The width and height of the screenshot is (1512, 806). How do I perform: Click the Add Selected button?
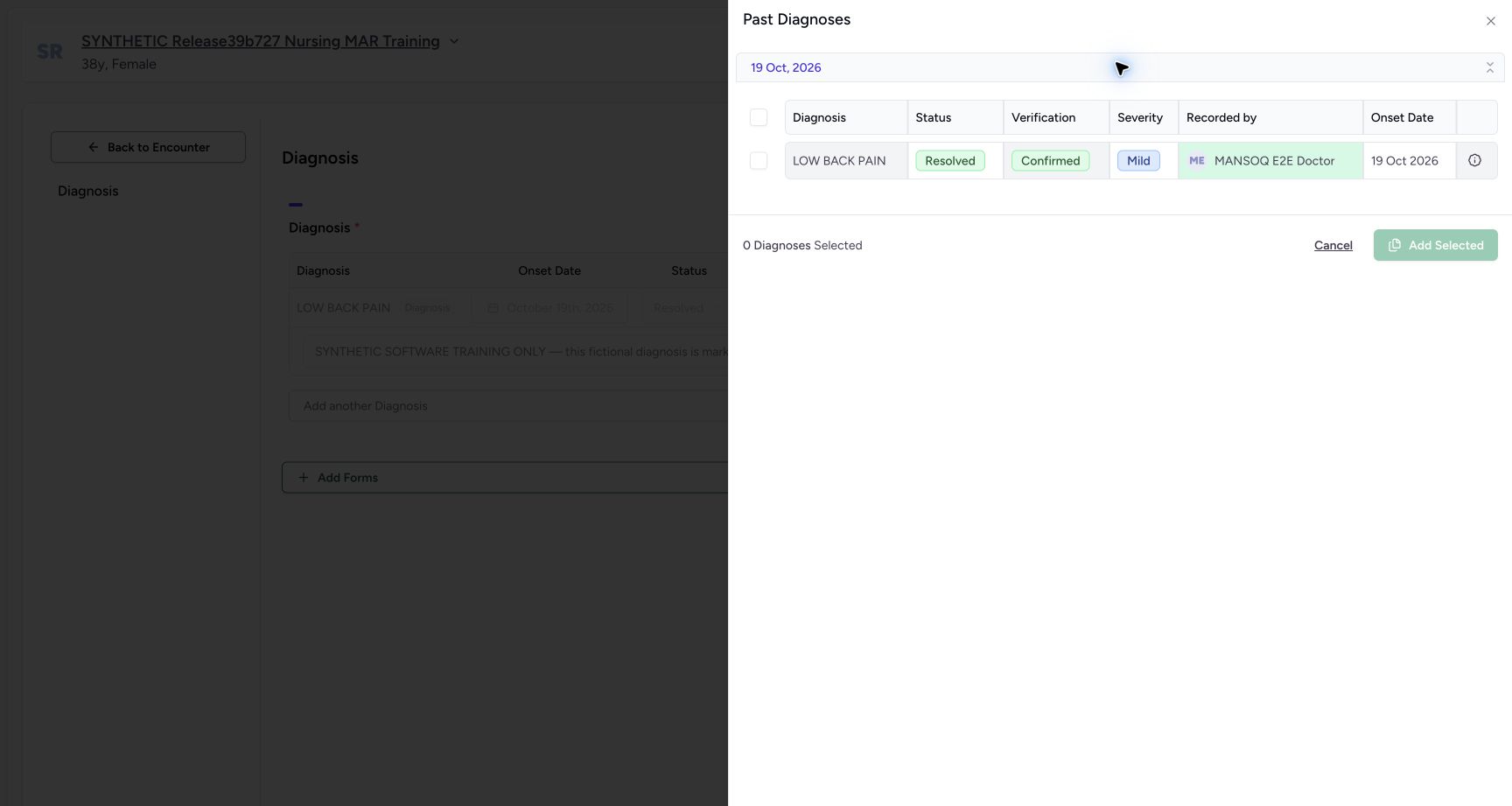pyautogui.click(x=1436, y=245)
